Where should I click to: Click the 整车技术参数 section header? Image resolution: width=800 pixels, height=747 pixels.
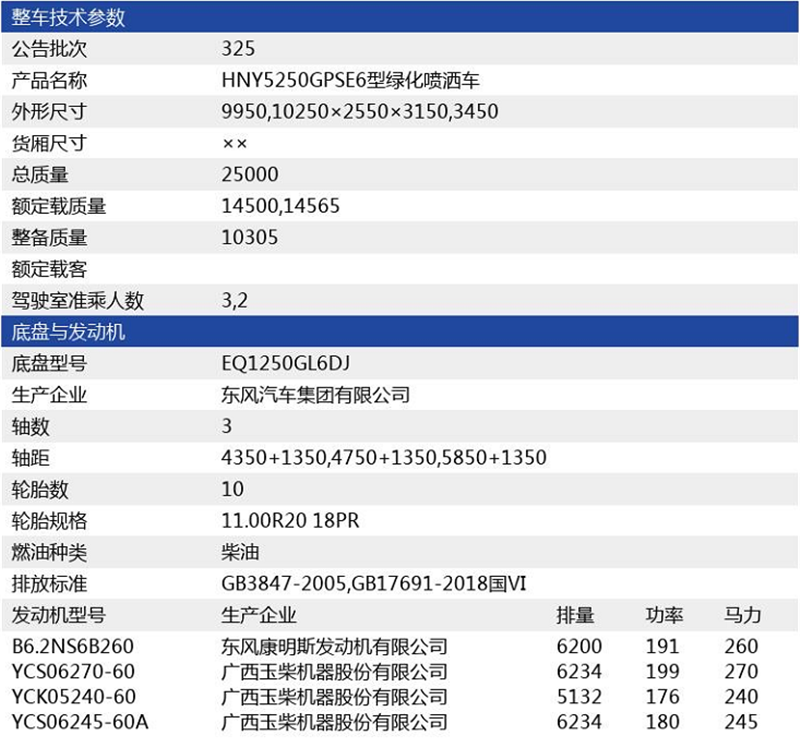pos(68,17)
